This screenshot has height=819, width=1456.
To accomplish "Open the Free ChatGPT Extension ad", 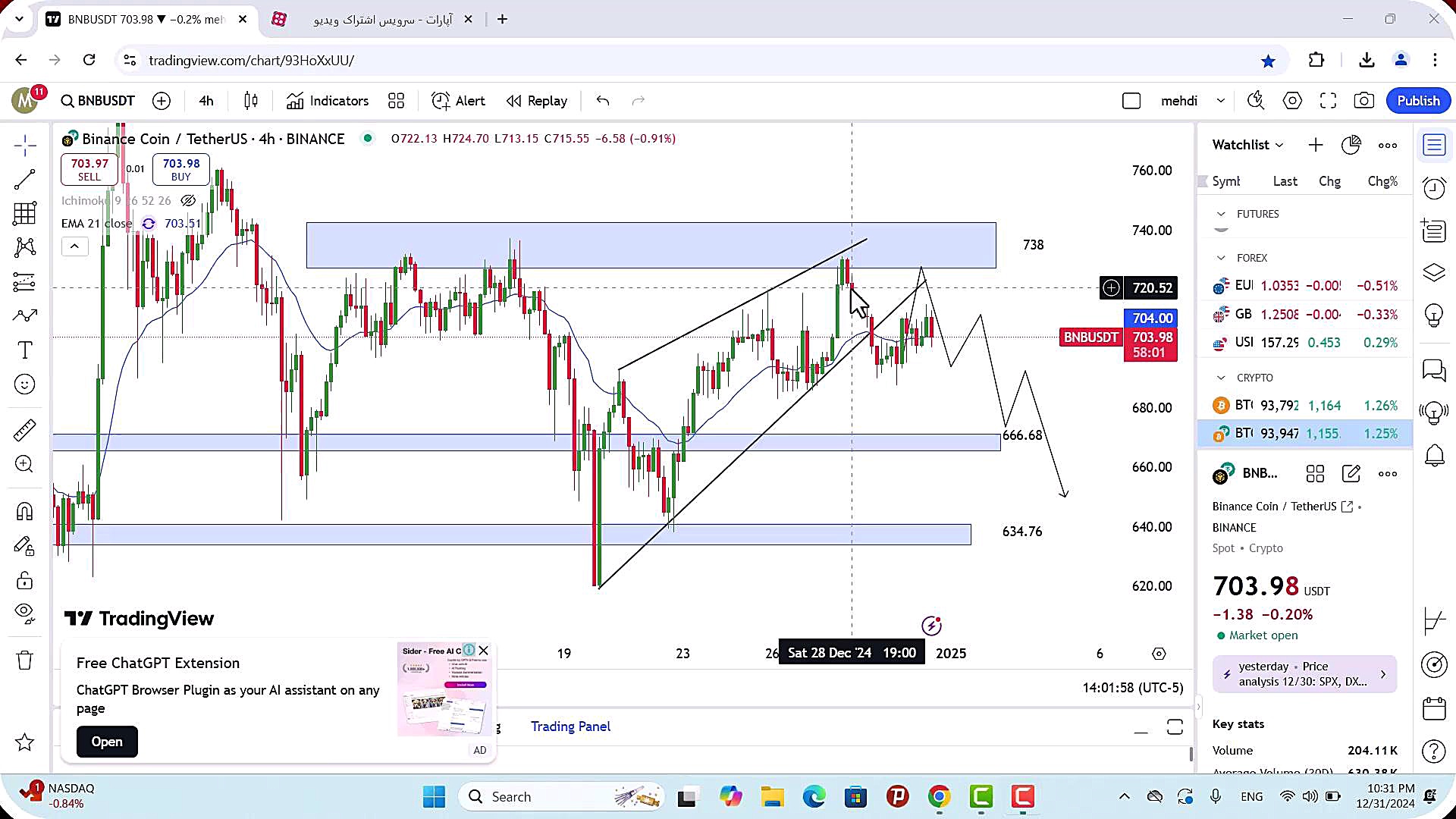I will click(107, 742).
